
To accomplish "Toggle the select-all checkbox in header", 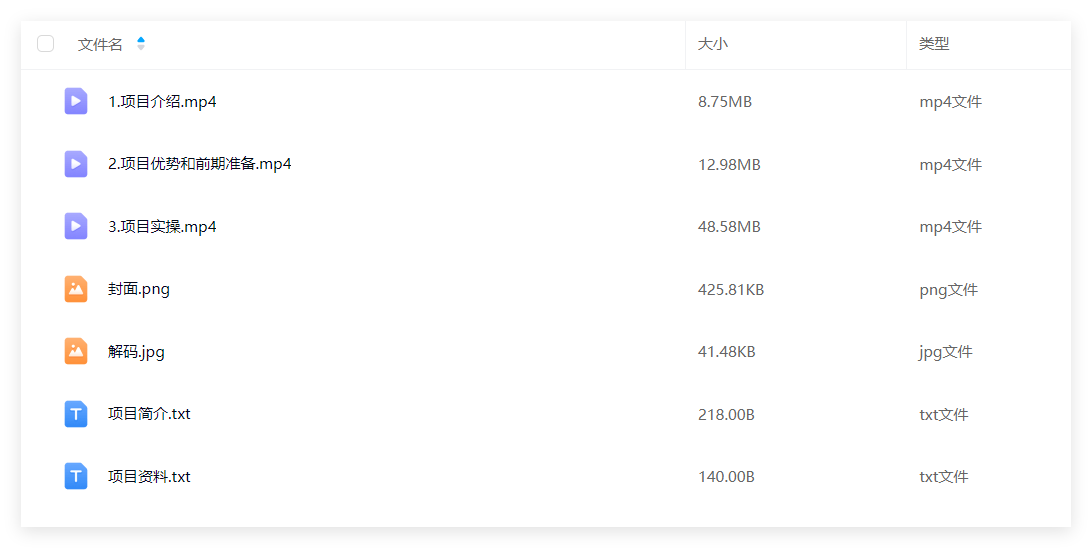I will (45, 44).
